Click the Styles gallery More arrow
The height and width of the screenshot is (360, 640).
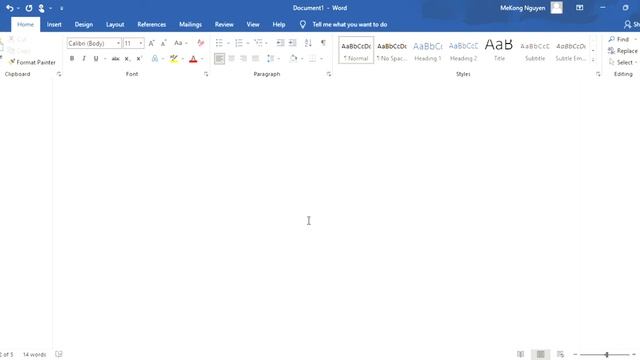593,60
